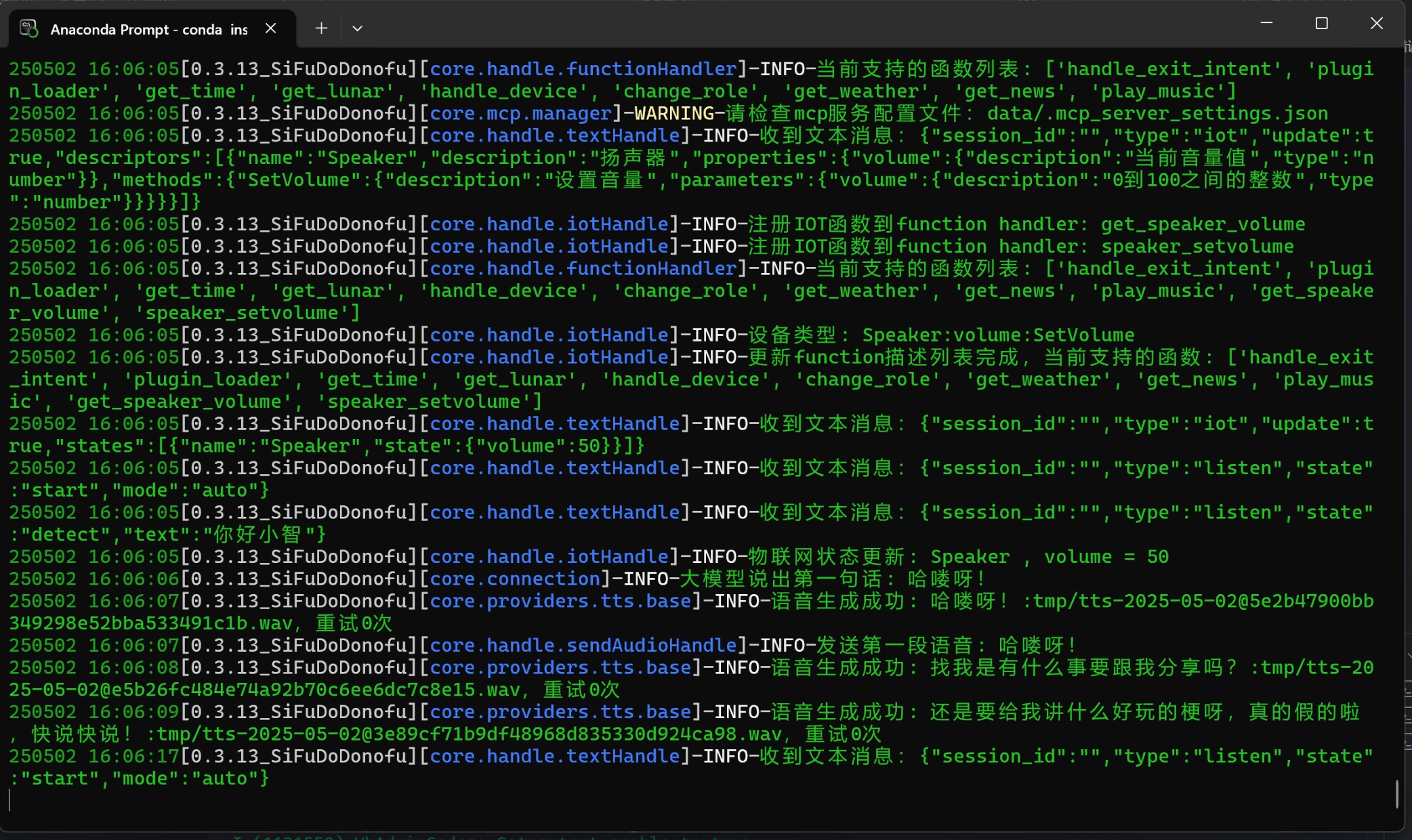Click core.handle.sendAudioHandle module name

[583, 645]
